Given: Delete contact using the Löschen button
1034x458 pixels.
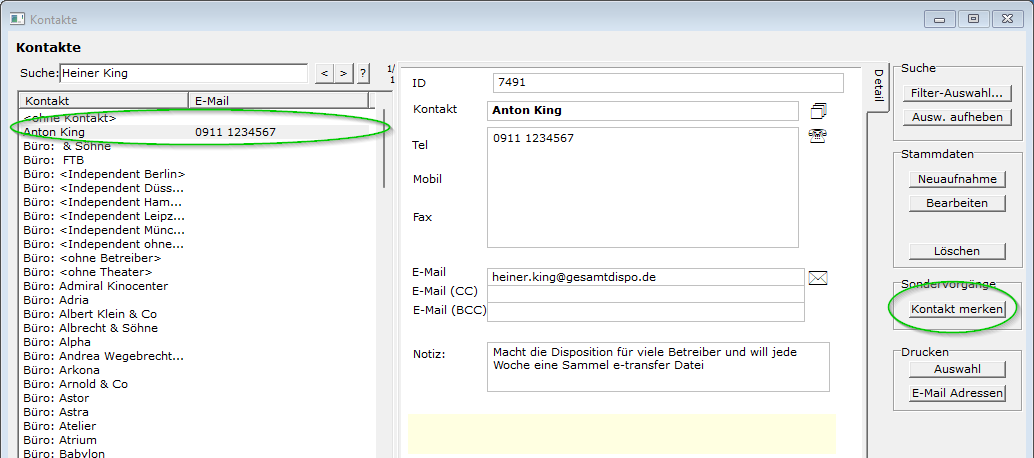Looking at the screenshot, I should 956,251.
